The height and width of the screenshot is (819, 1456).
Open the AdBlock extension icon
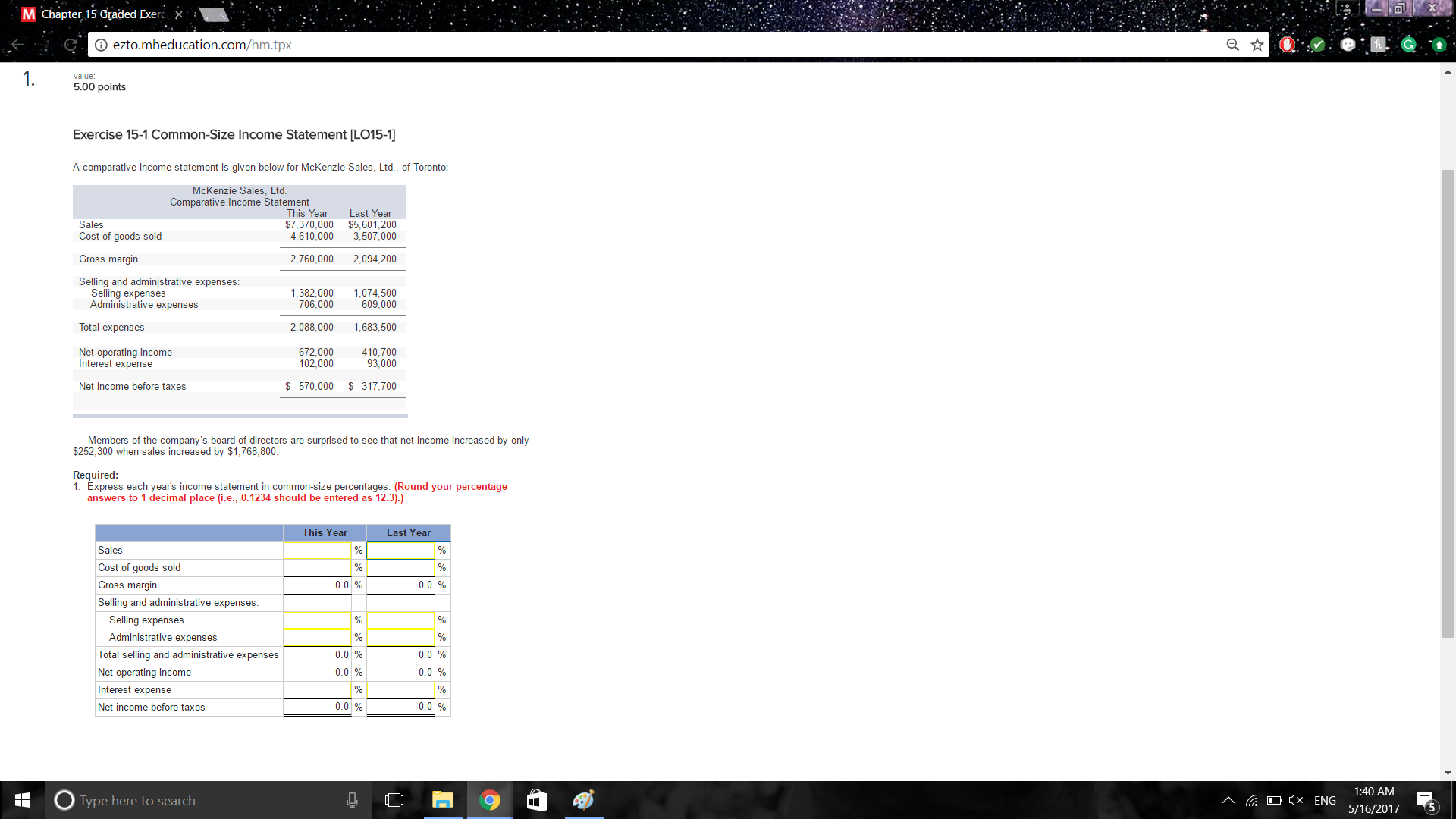click(1287, 45)
